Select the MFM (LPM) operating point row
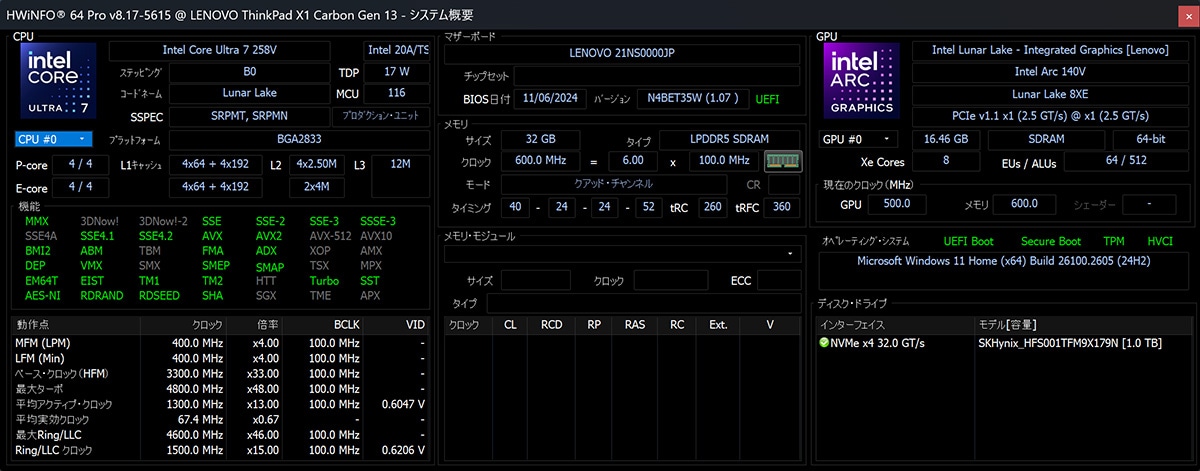1200x471 pixels. [222, 343]
